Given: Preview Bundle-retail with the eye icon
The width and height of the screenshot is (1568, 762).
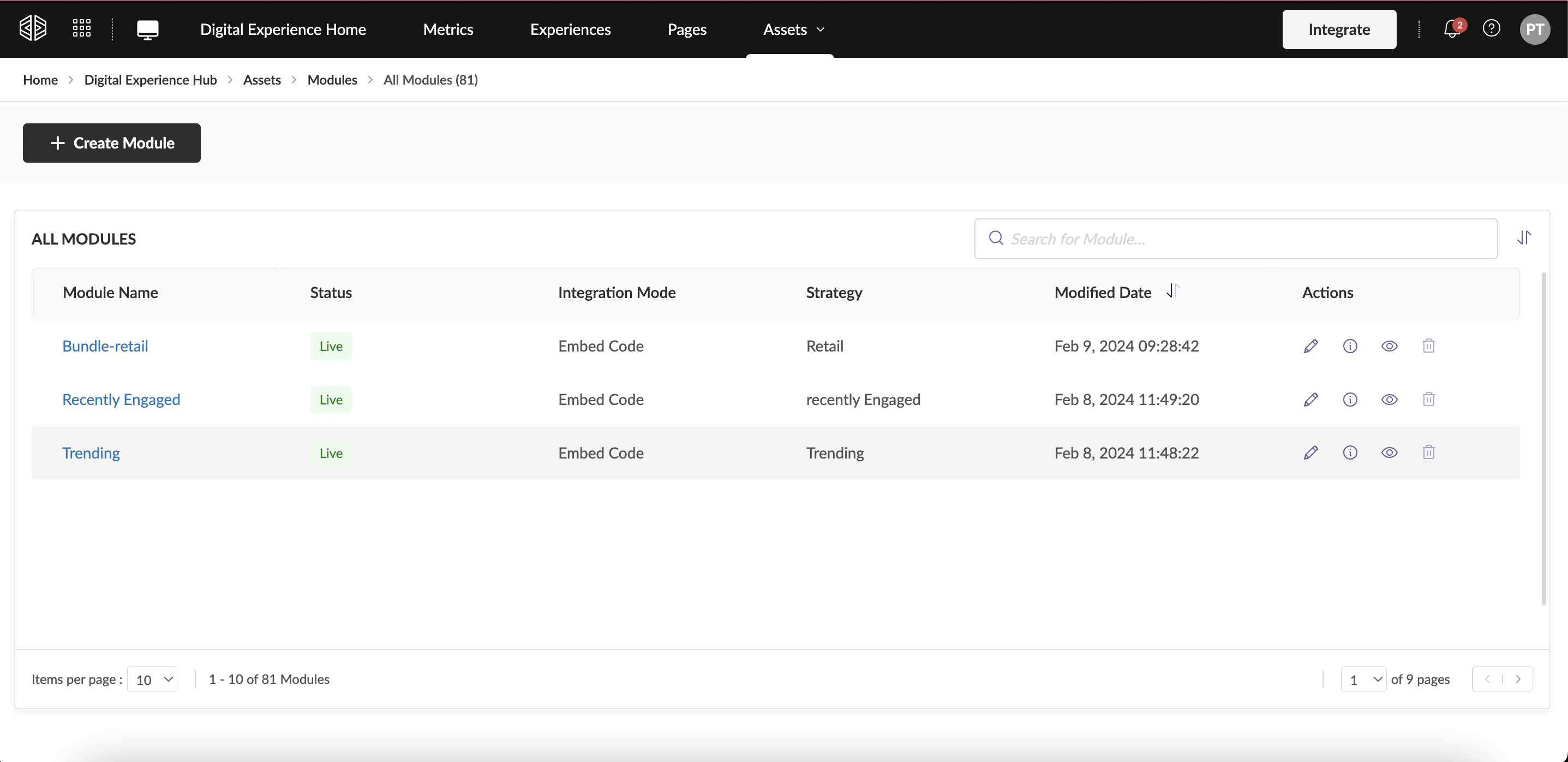Looking at the screenshot, I should coord(1389,346).
